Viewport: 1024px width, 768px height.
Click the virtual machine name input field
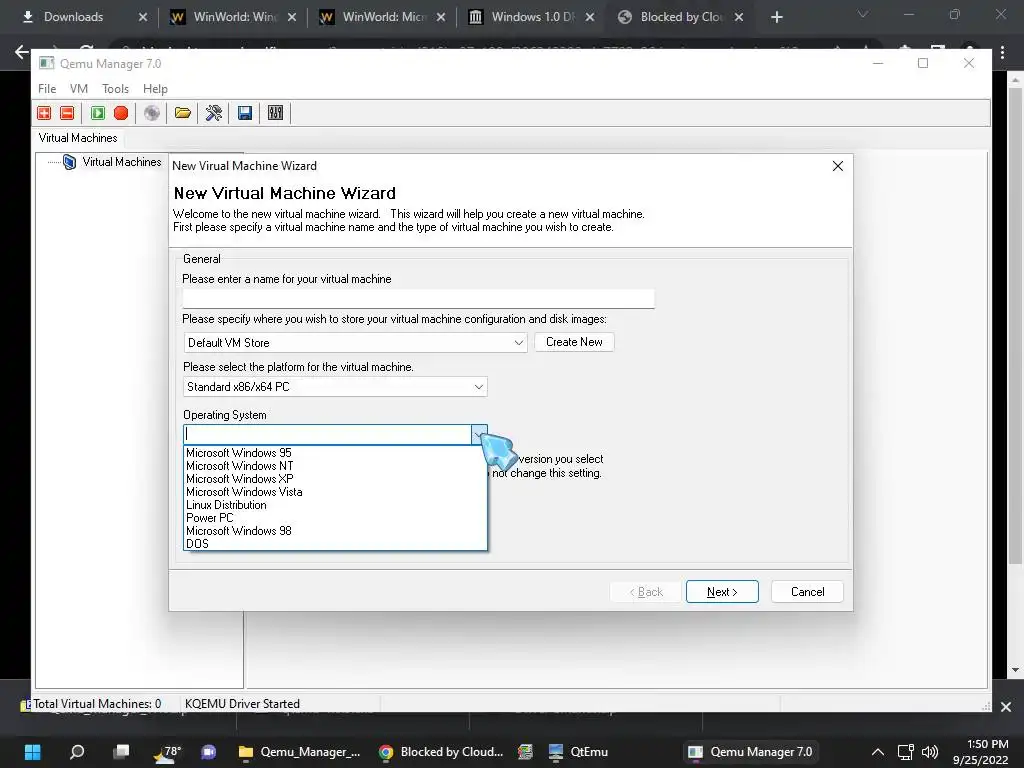click(x=419, y=299)
